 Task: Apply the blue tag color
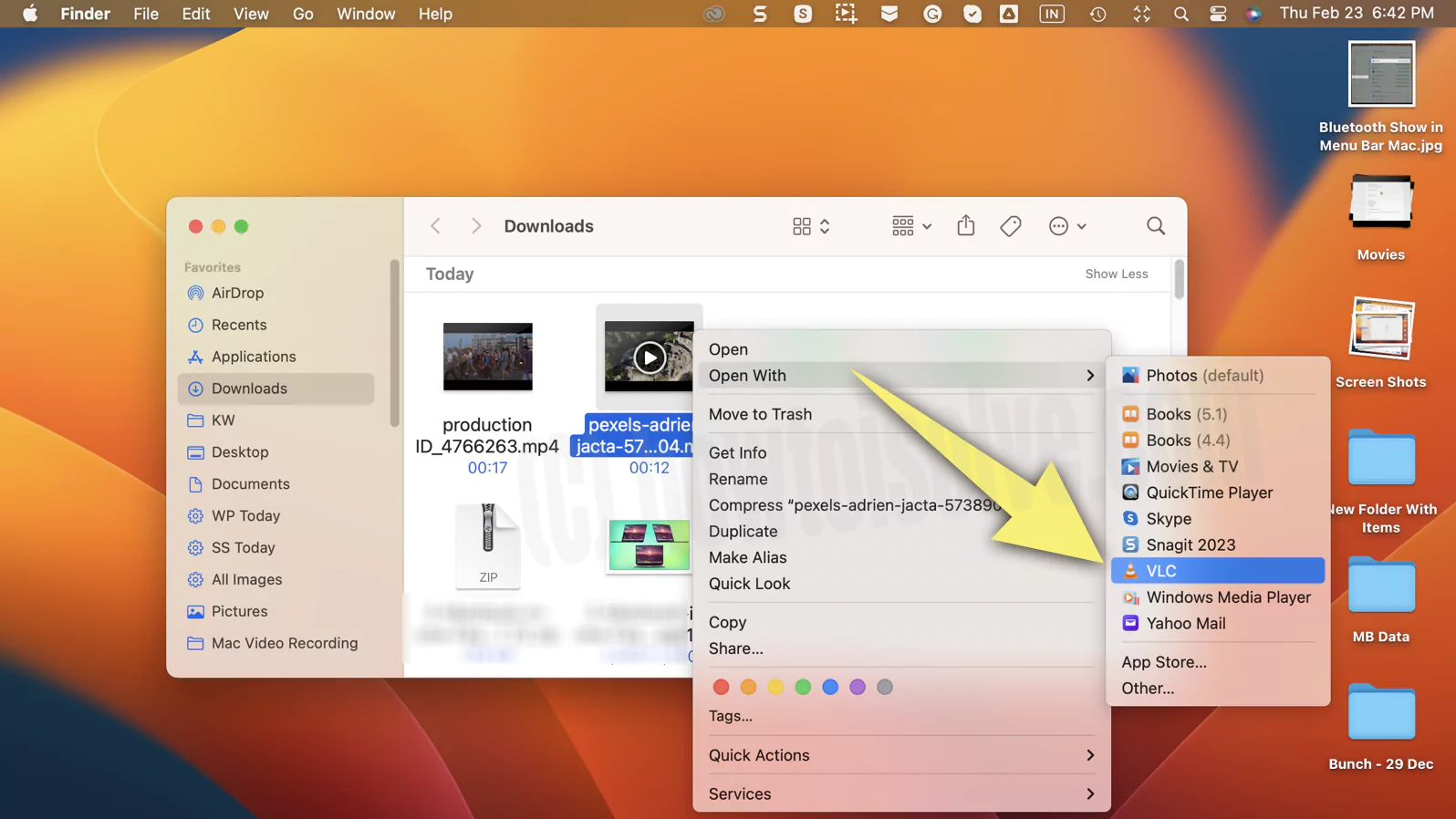coord(830,688)
